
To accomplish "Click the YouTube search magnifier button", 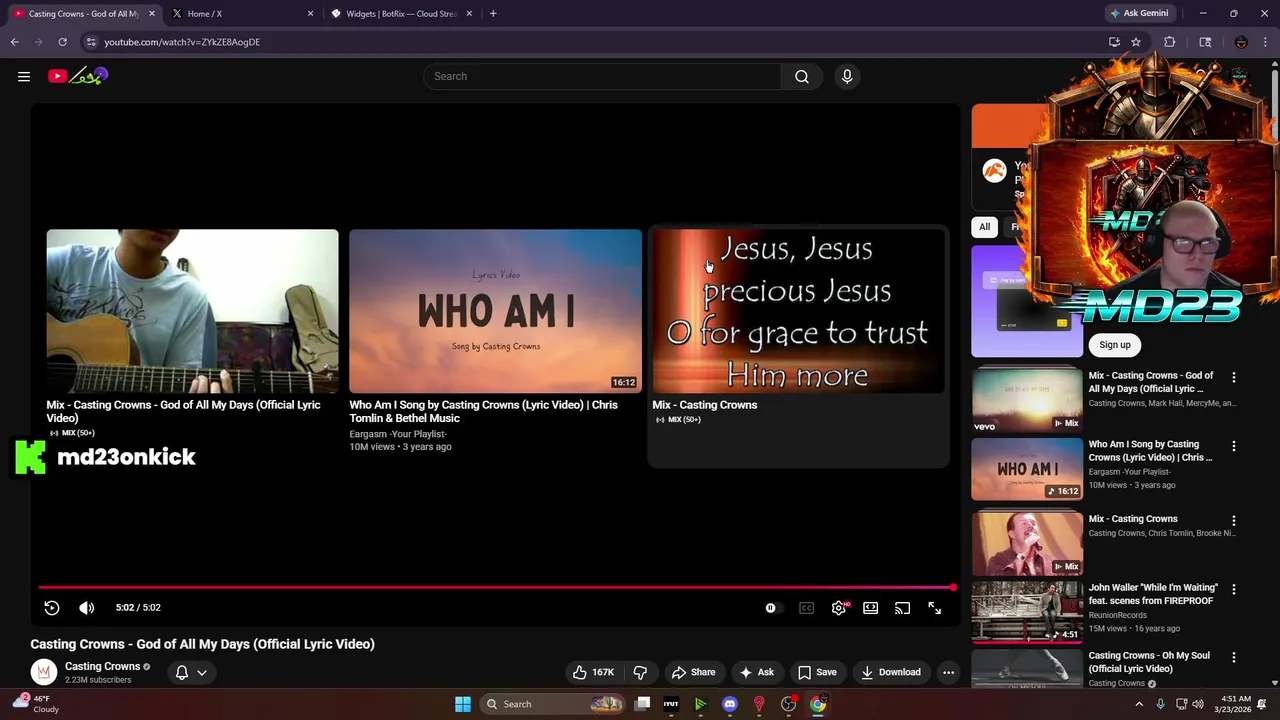I will tap(802, 76).
